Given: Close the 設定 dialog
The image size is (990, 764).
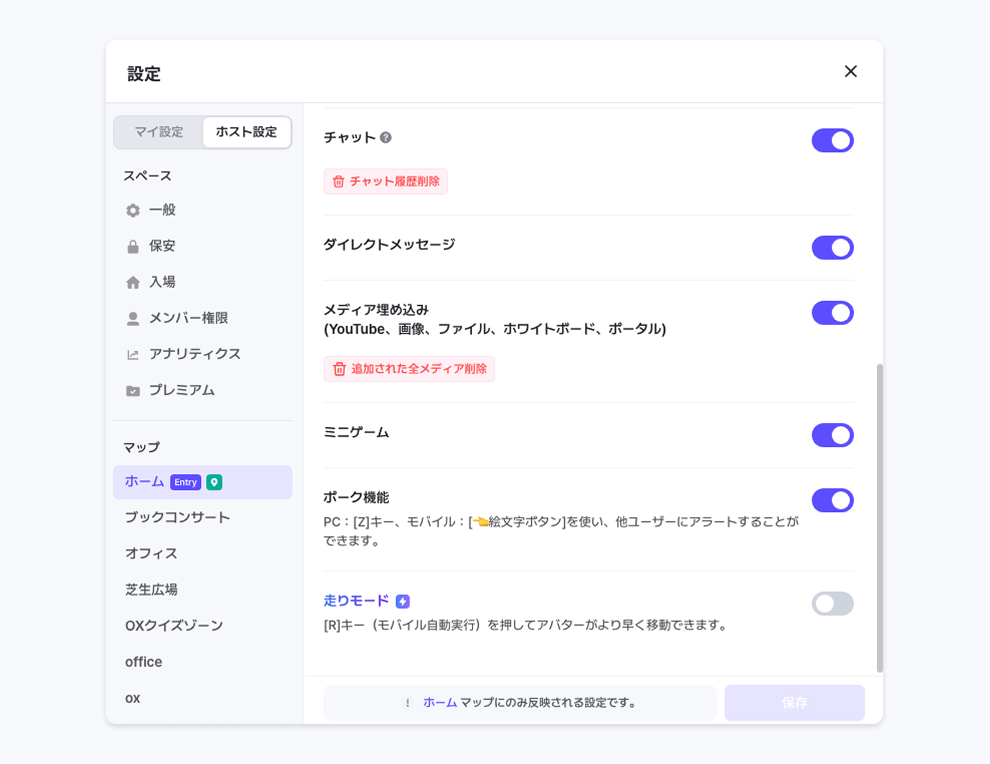Looking at the screenshot, I should coord(850,71).
